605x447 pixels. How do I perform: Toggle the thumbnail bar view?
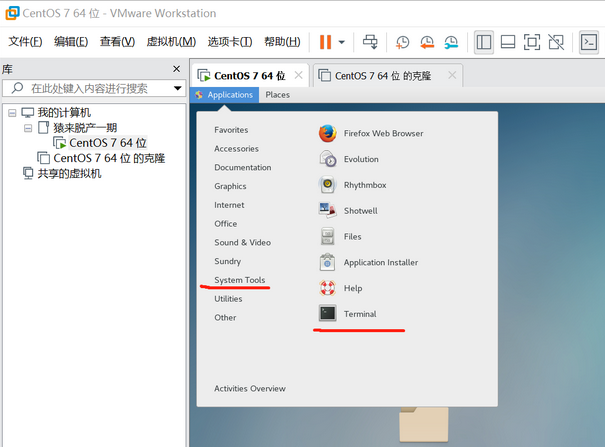click(x=508, y=42)
